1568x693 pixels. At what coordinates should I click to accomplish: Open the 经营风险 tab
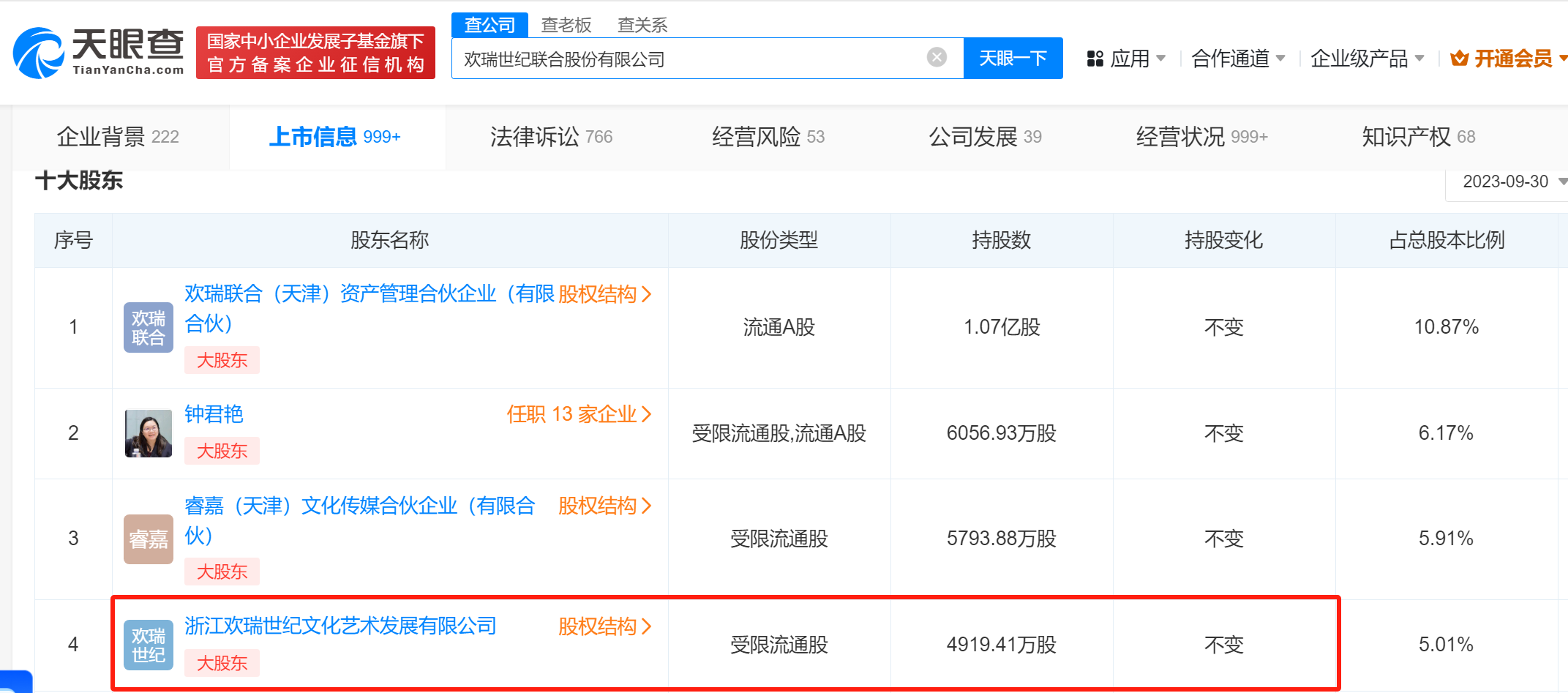[x=768, y=137]
